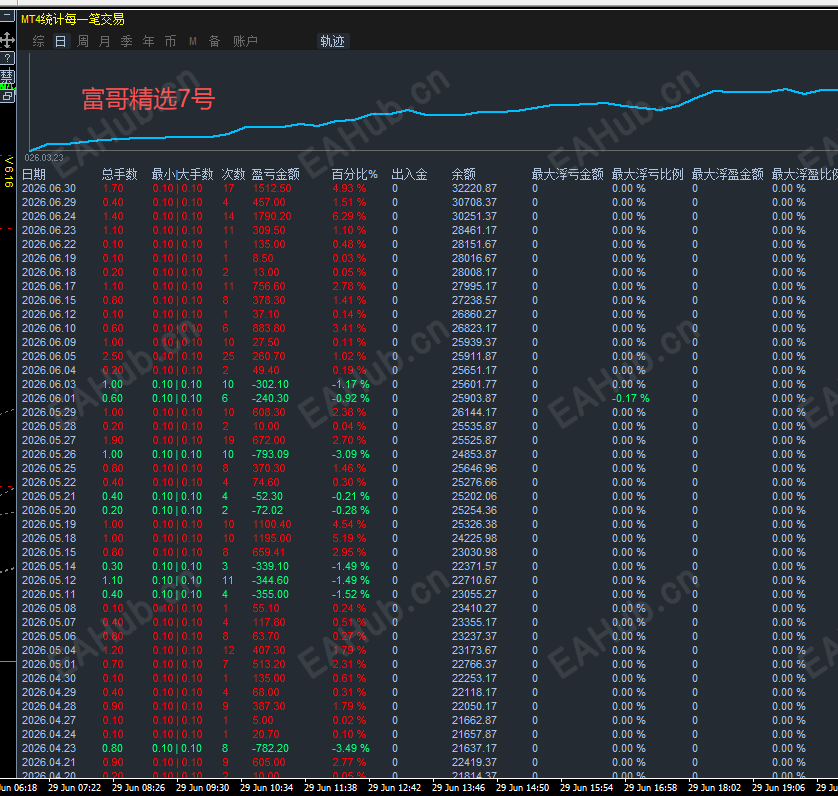Viewport: 838px width, 796px height.
Task: Click the 29 Jun 10:34 time axis label
Action: tap(267, 788)
